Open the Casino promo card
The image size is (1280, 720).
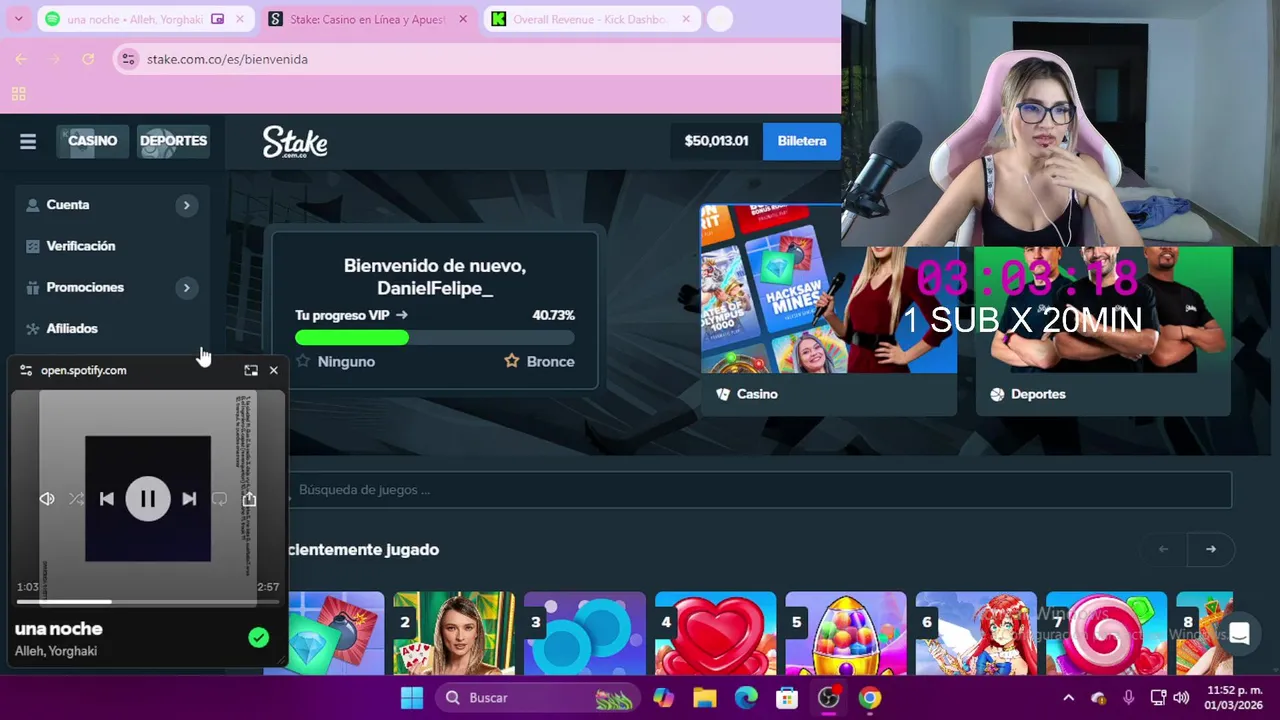point(828,309)
